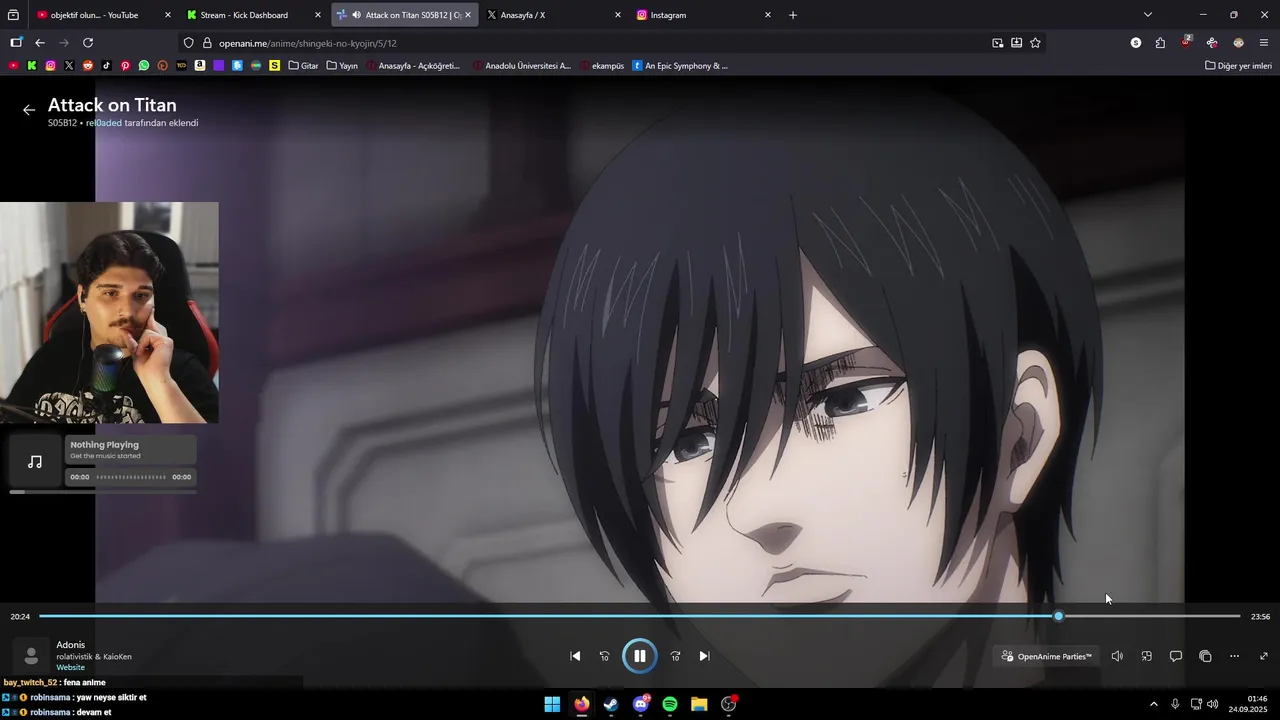Go back a page in browser
This screenshot has height=720, width=1280.
(40, 43)
